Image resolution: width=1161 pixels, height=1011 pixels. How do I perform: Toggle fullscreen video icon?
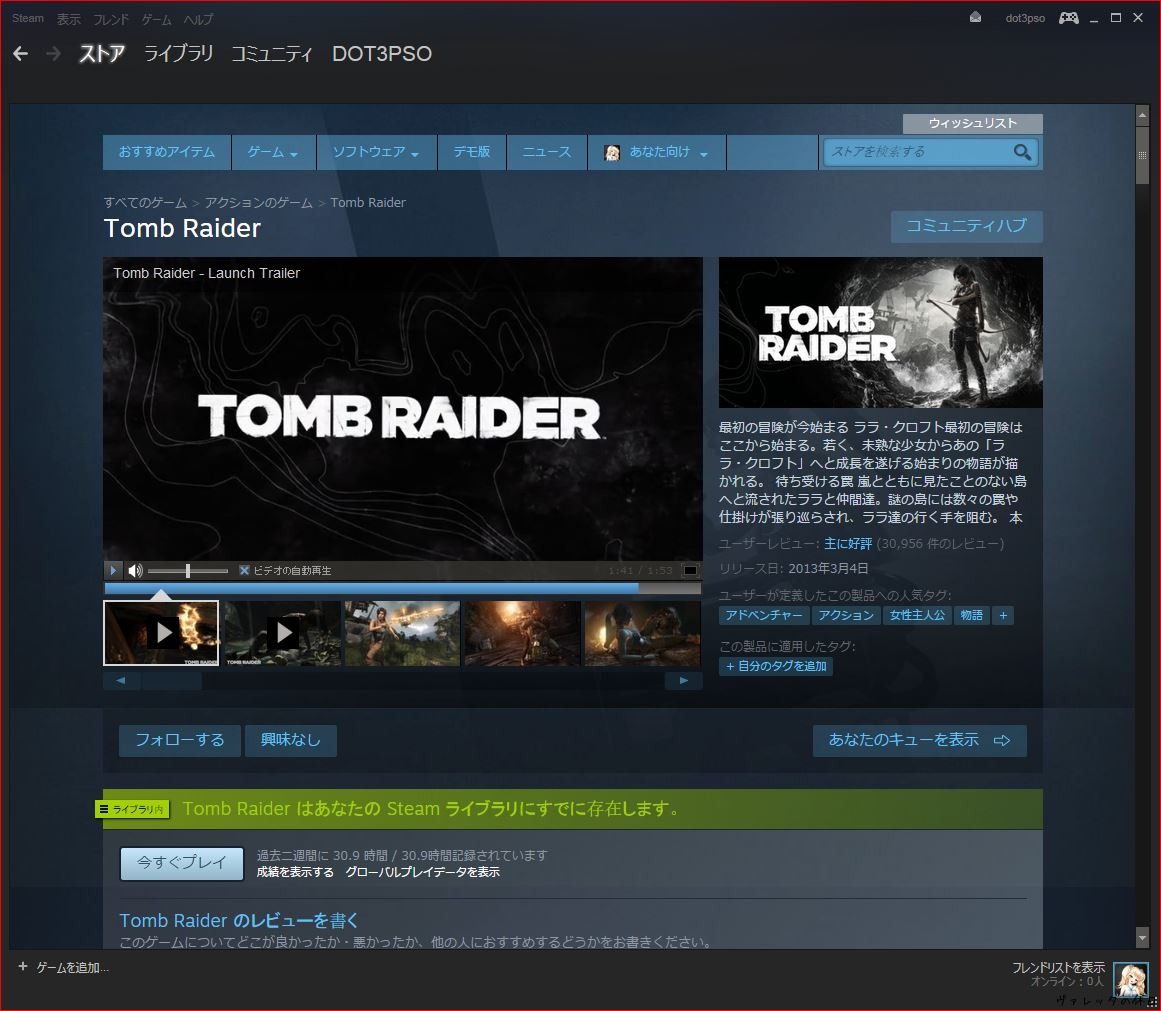[x=689, y=570]
